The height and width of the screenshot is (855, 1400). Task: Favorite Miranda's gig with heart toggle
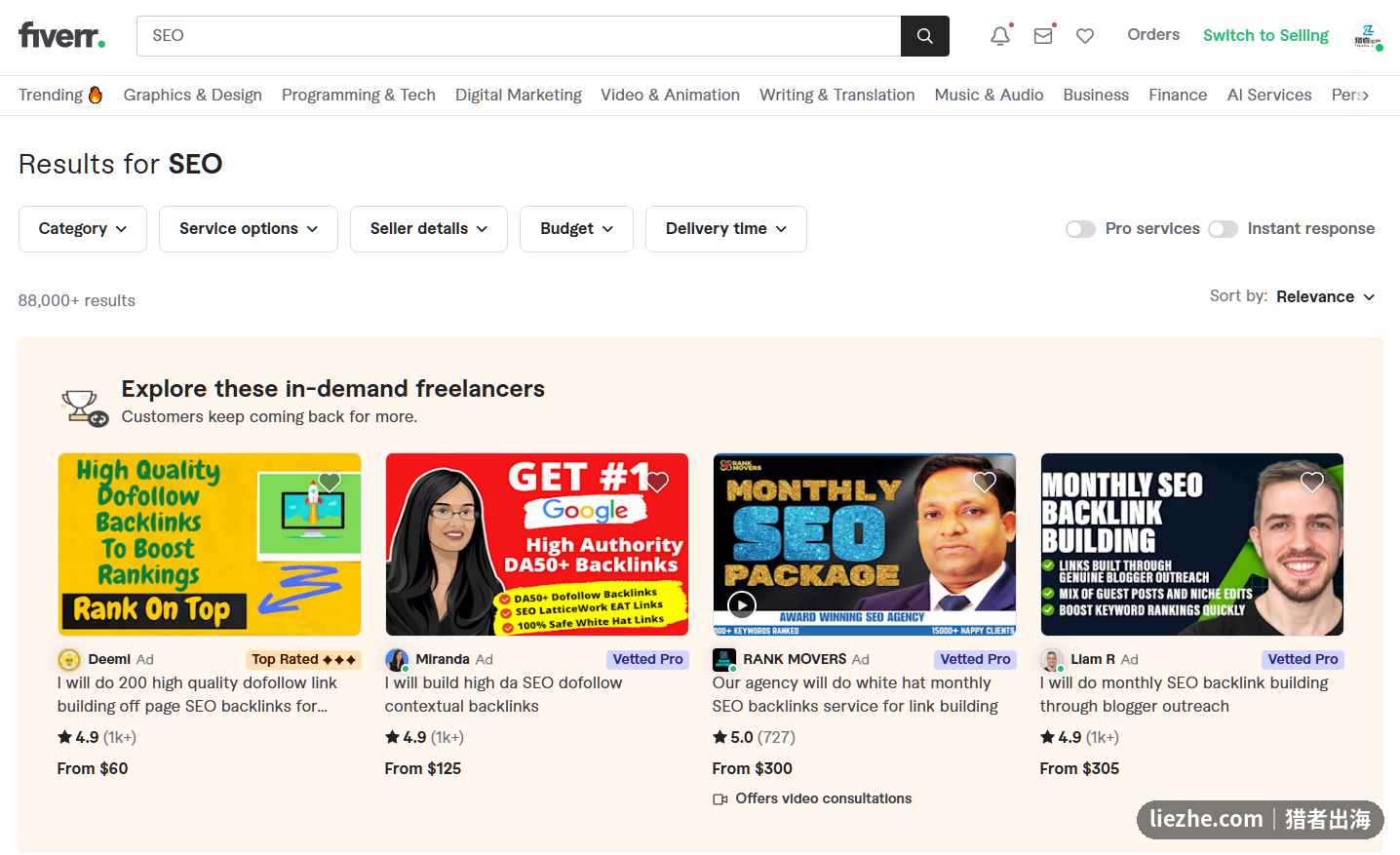pos(657,482)
